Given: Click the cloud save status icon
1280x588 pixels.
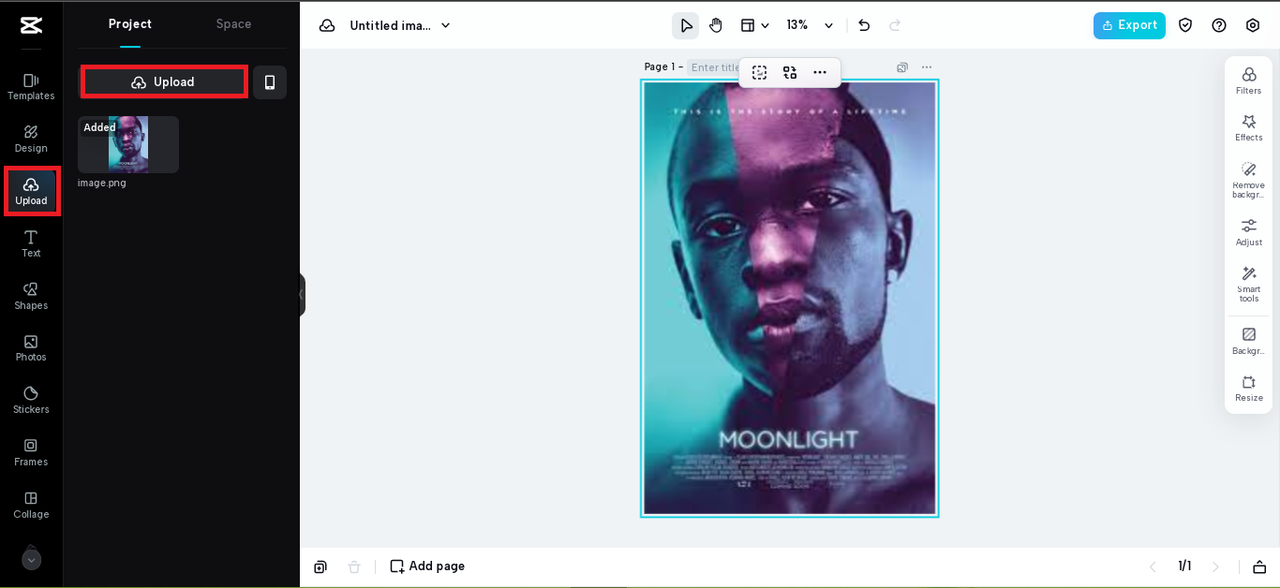Looking at the screenshot, I should click(327, 25).
